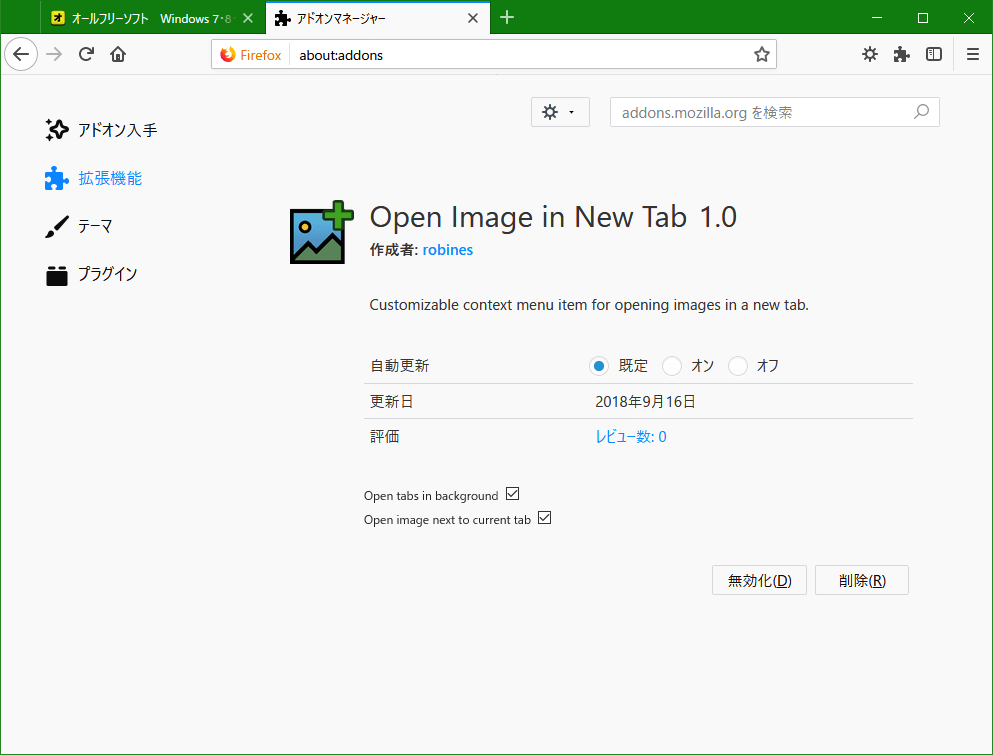Uncheck 'Open tabs in background'
993x755 pixels.
(x=512, y=493)
